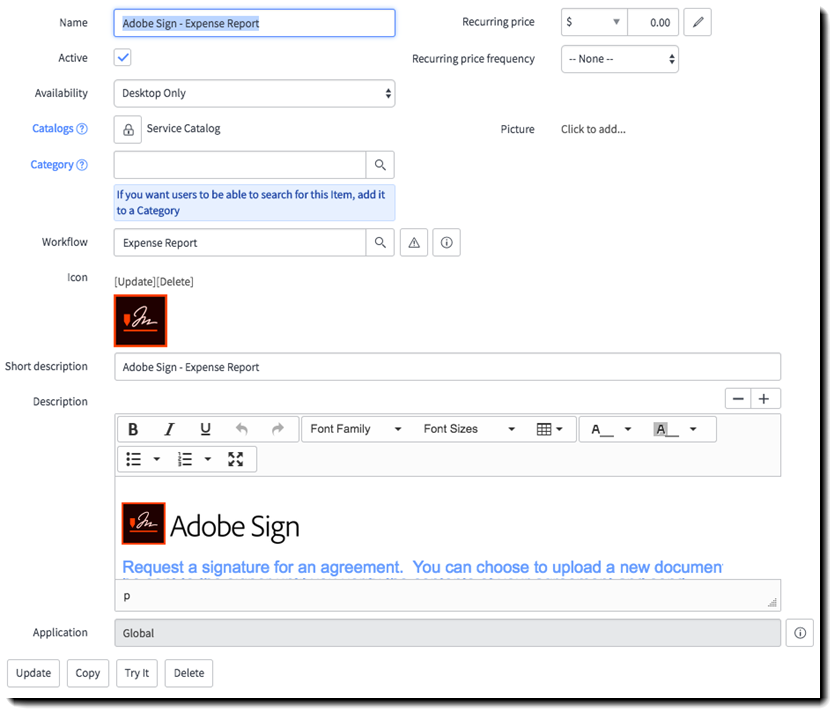Toggle Underline in the description toolbar
The width and height of the screenshot is (830, 709).
coord(205,429)
